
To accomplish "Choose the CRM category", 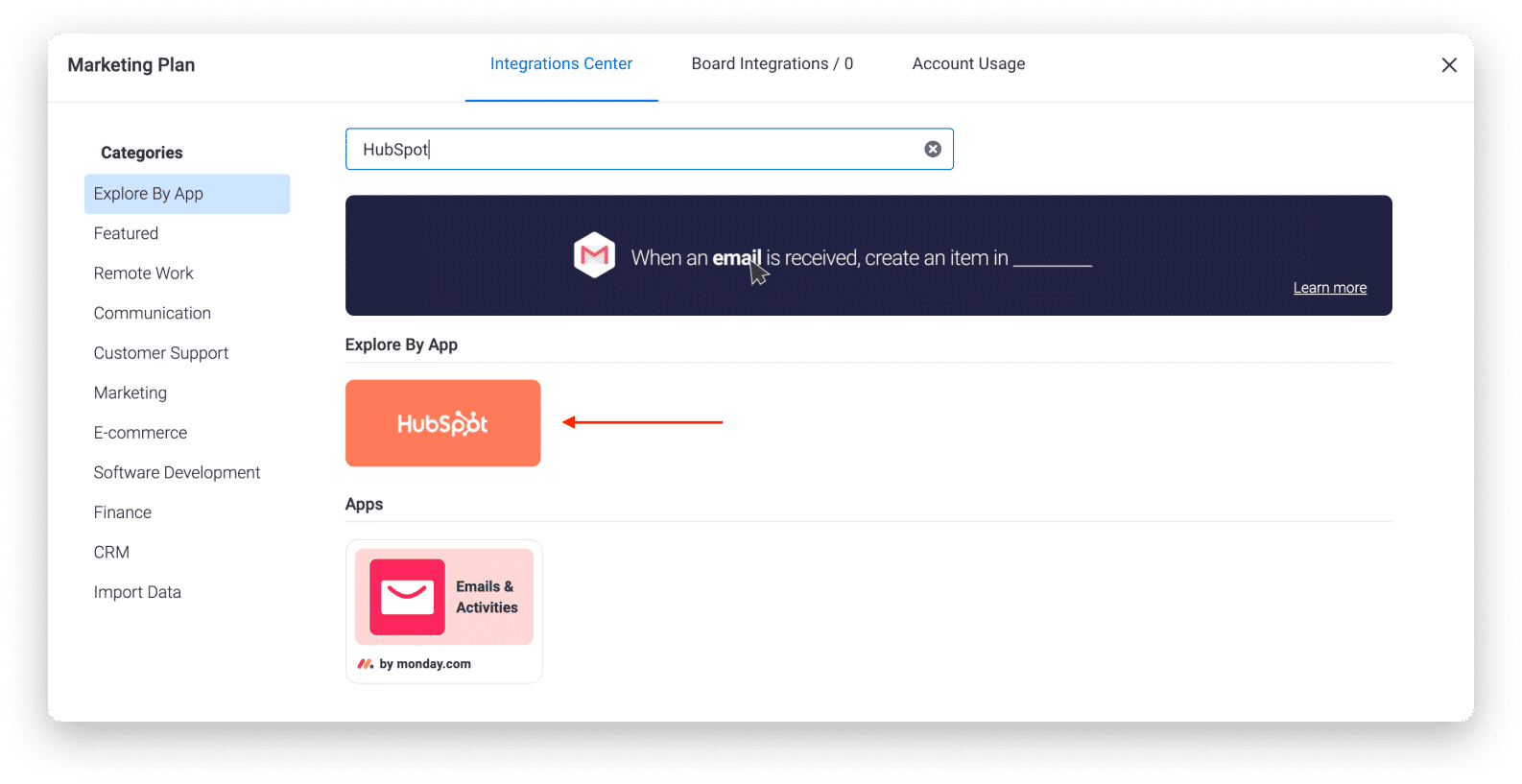I will click(111, 552).
